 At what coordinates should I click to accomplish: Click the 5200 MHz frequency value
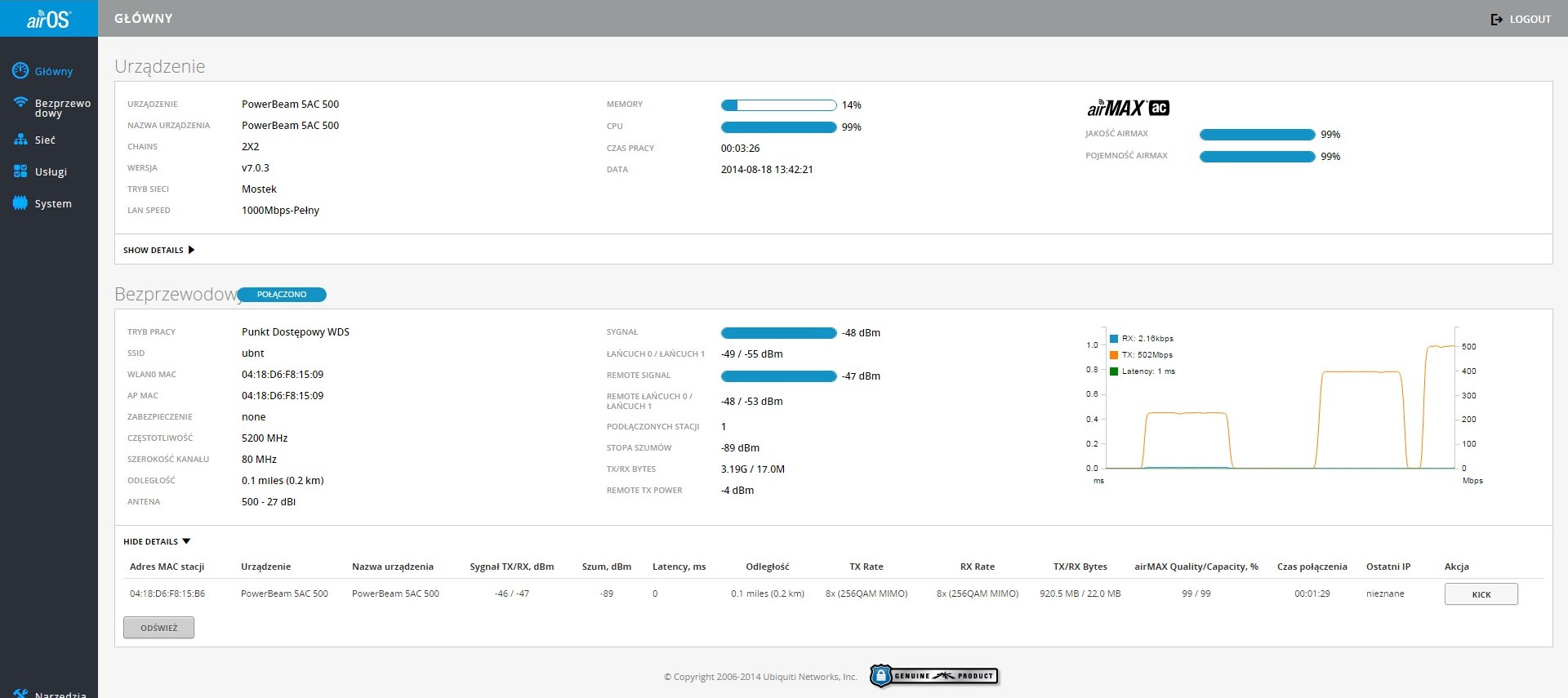point(265,438)
